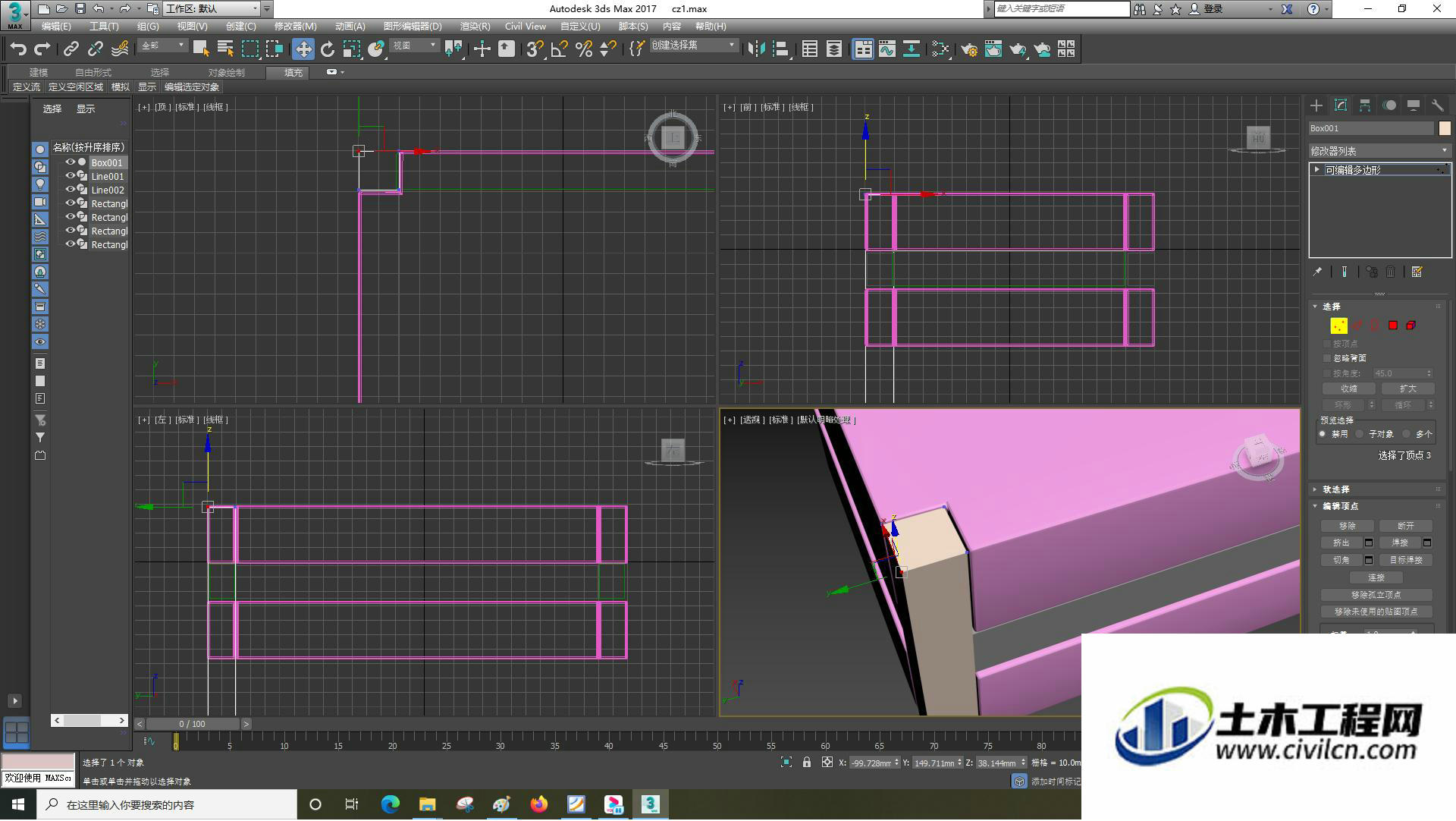
Task: Activate the Unlink Selection tool
Action: 95,49
